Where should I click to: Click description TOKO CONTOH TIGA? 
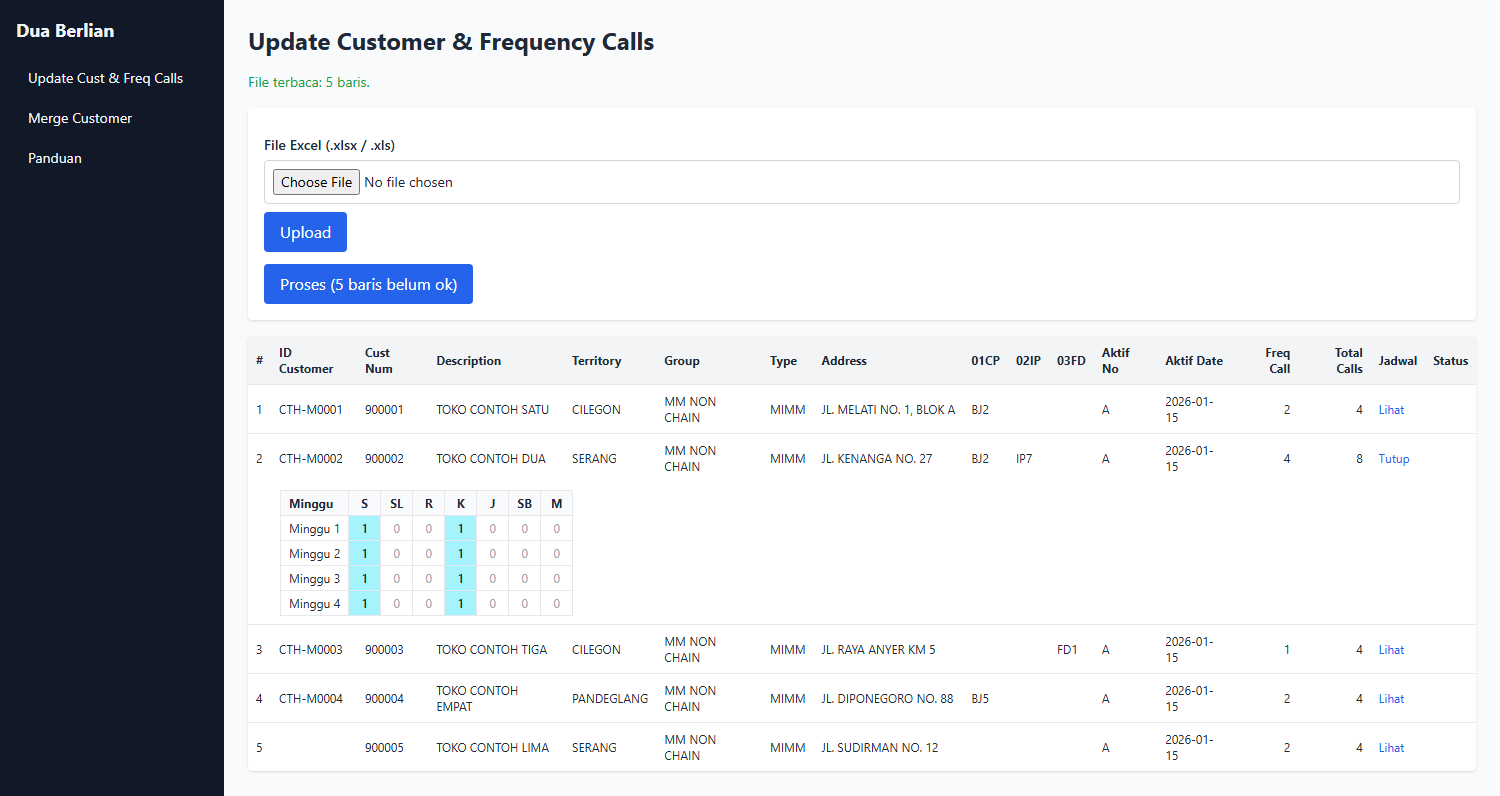click(x=492, y=649)
